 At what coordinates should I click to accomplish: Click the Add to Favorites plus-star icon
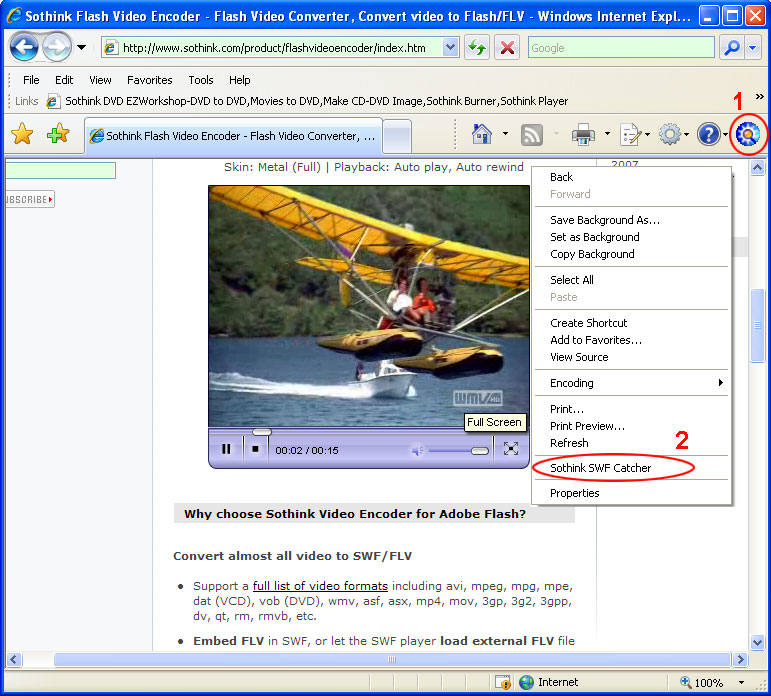(58, 133)
